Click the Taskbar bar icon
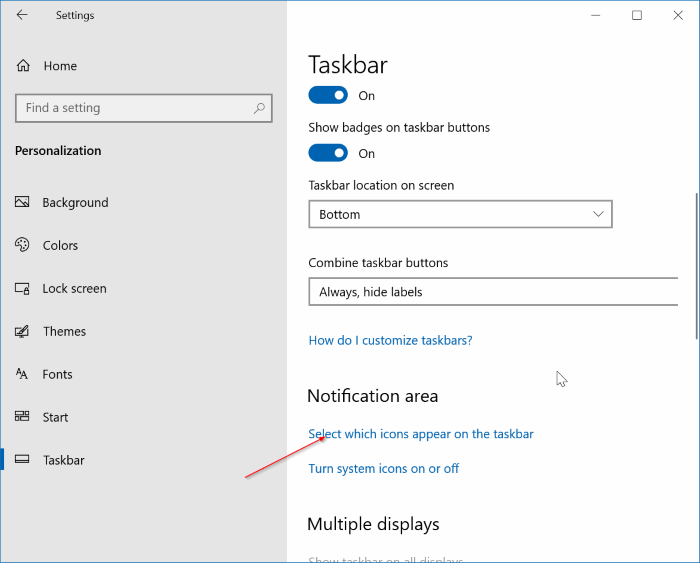Image resolution: width=700 pixels, height=563 pixels. pos(22,459)
